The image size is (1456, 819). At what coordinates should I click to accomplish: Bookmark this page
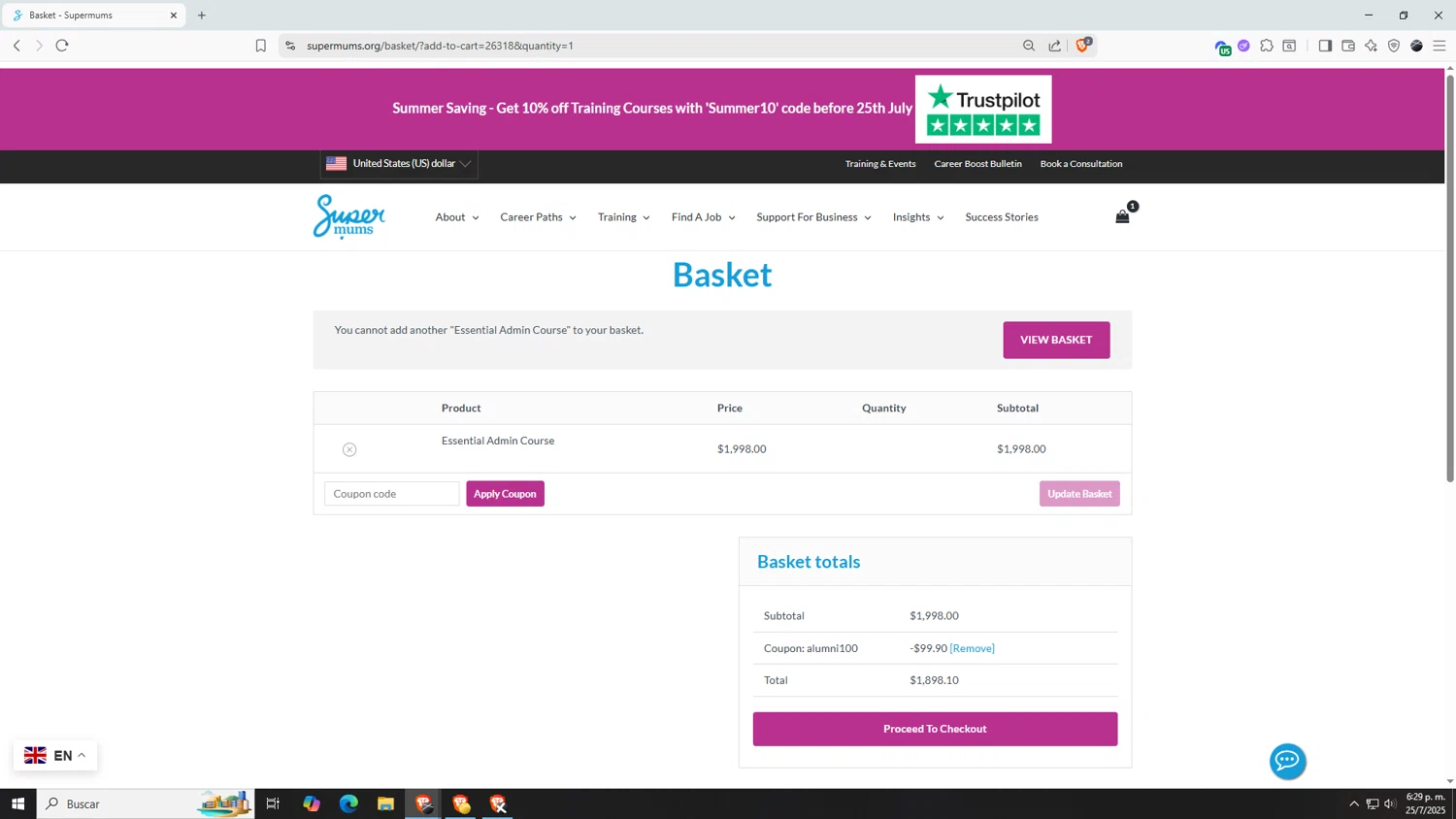point(260,46)
